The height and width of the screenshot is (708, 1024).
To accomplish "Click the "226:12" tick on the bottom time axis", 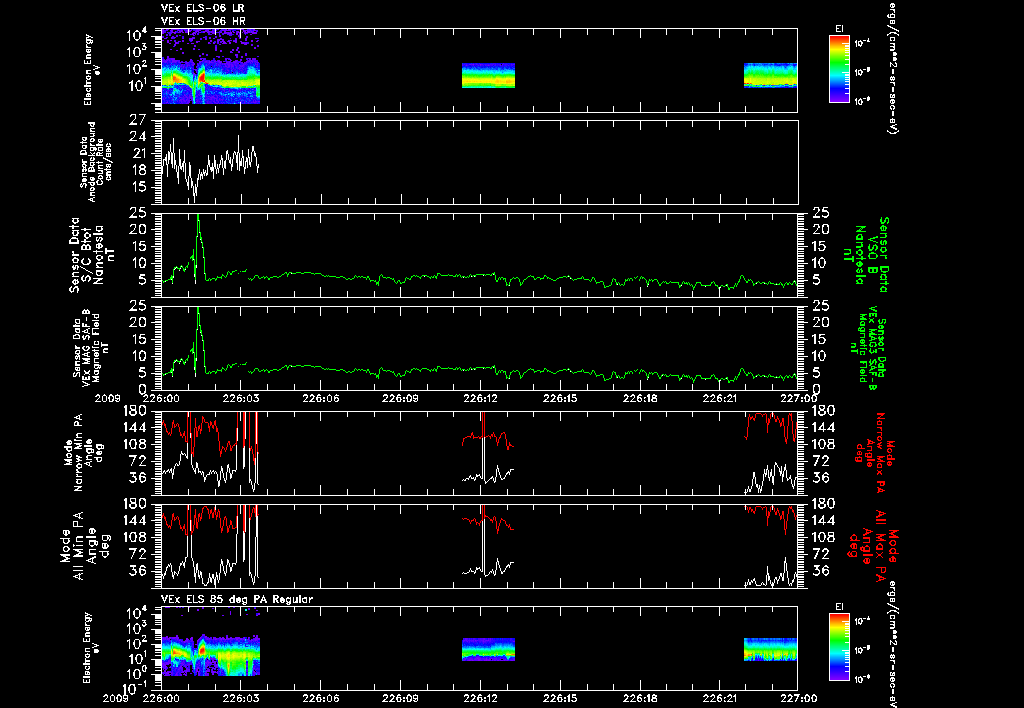I will (x=480, y=698).
